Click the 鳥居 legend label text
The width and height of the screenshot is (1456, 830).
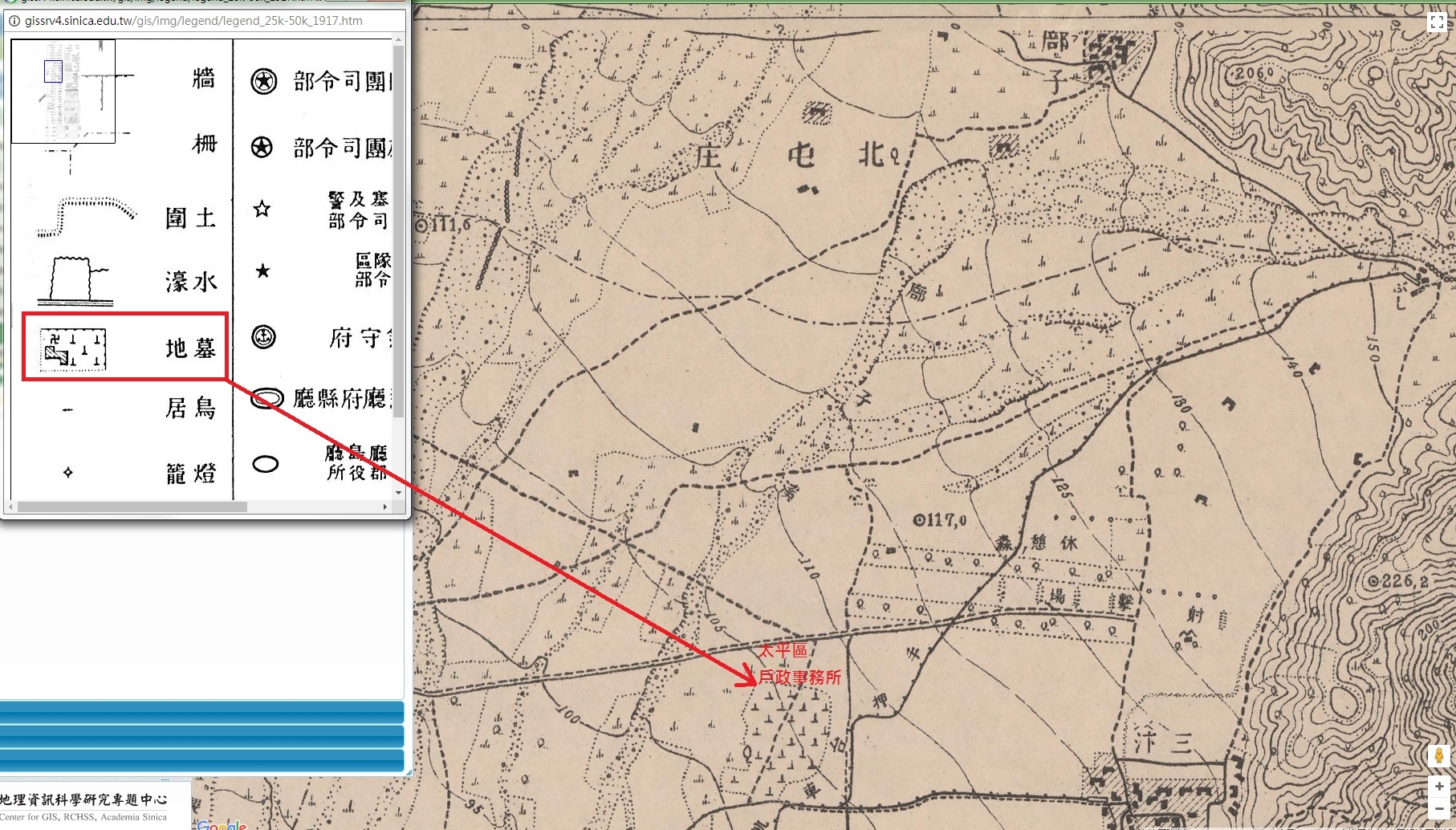[x=191, y=408]
